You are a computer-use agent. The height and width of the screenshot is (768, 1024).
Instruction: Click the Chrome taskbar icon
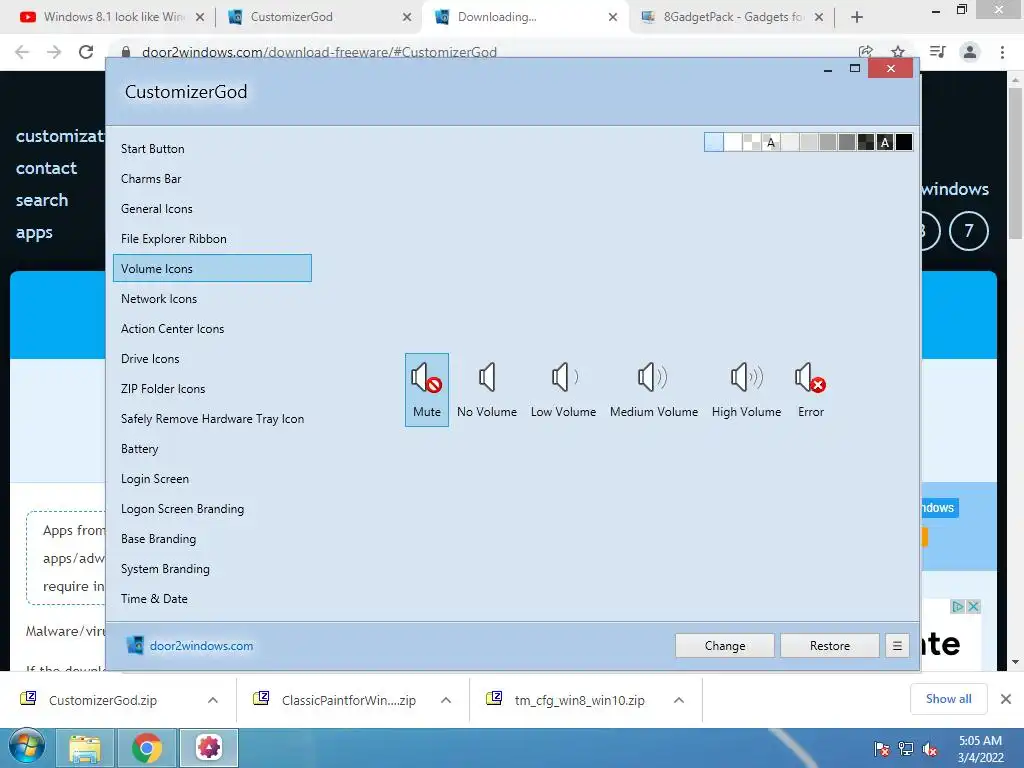pos(147,748)
